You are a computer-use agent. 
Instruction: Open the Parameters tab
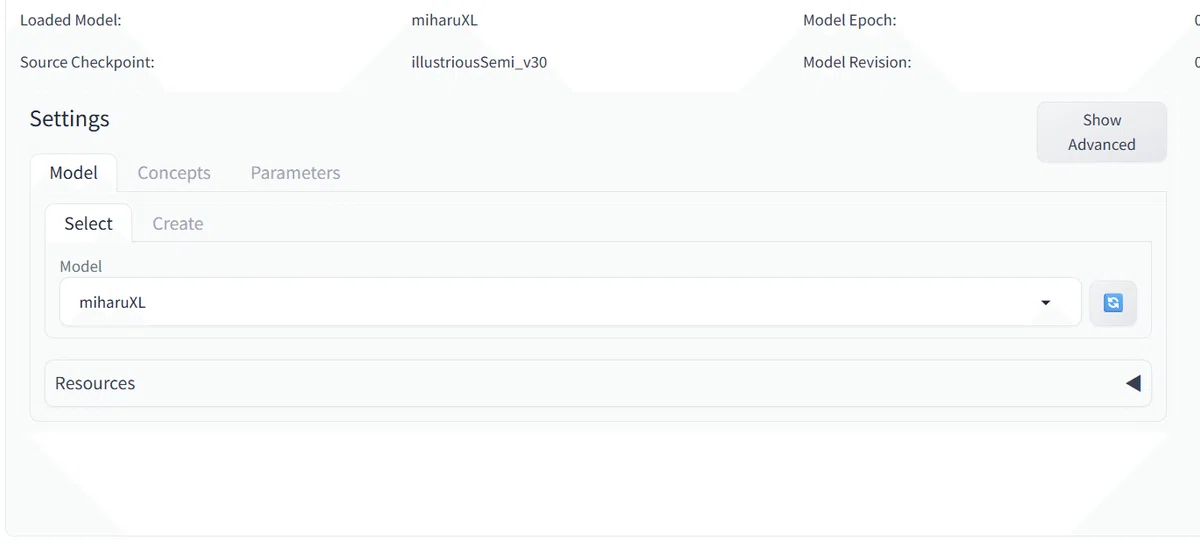click(x=295, y=173)
